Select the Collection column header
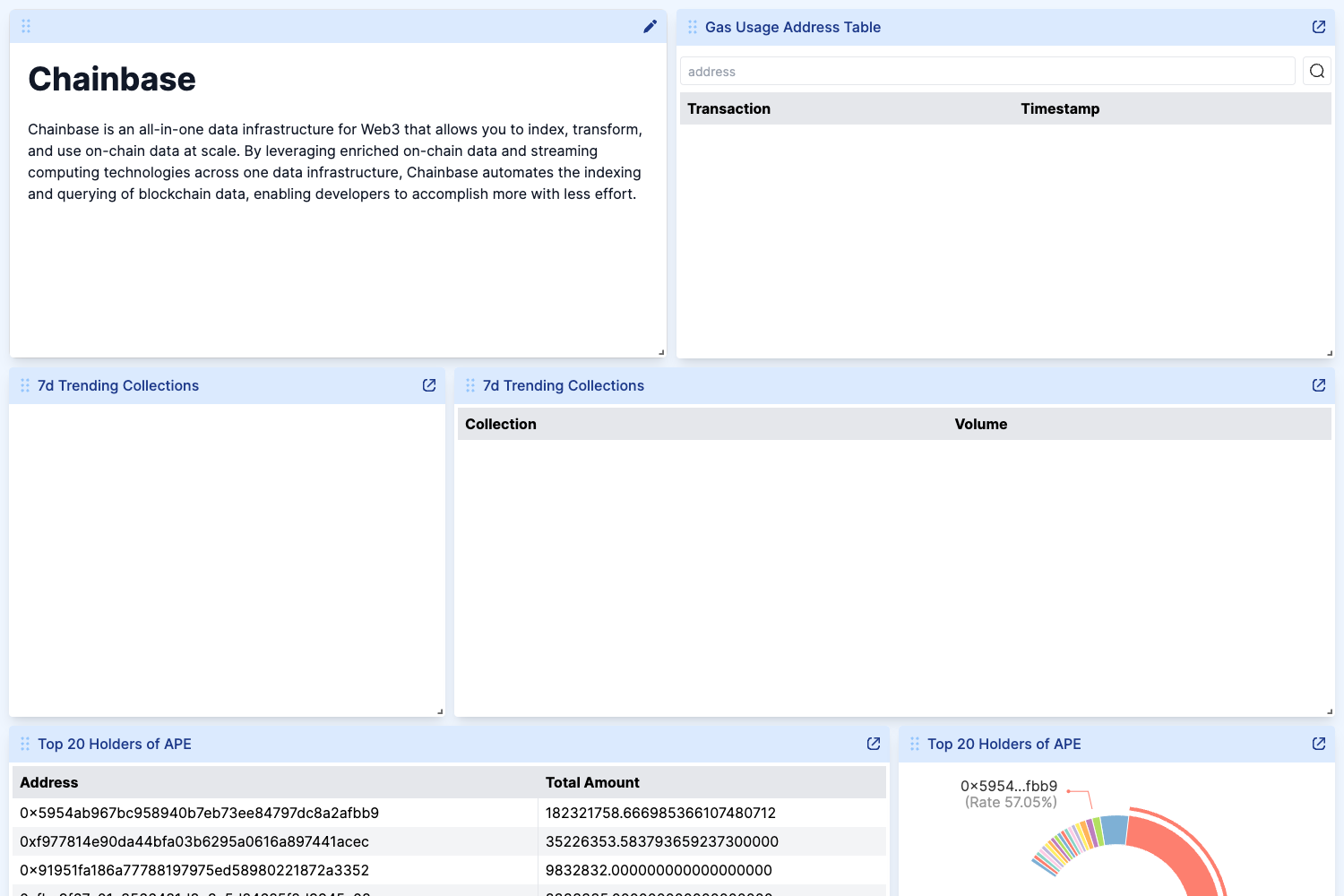This screenshot has height=896, width=1344. [x=500, y=424]
